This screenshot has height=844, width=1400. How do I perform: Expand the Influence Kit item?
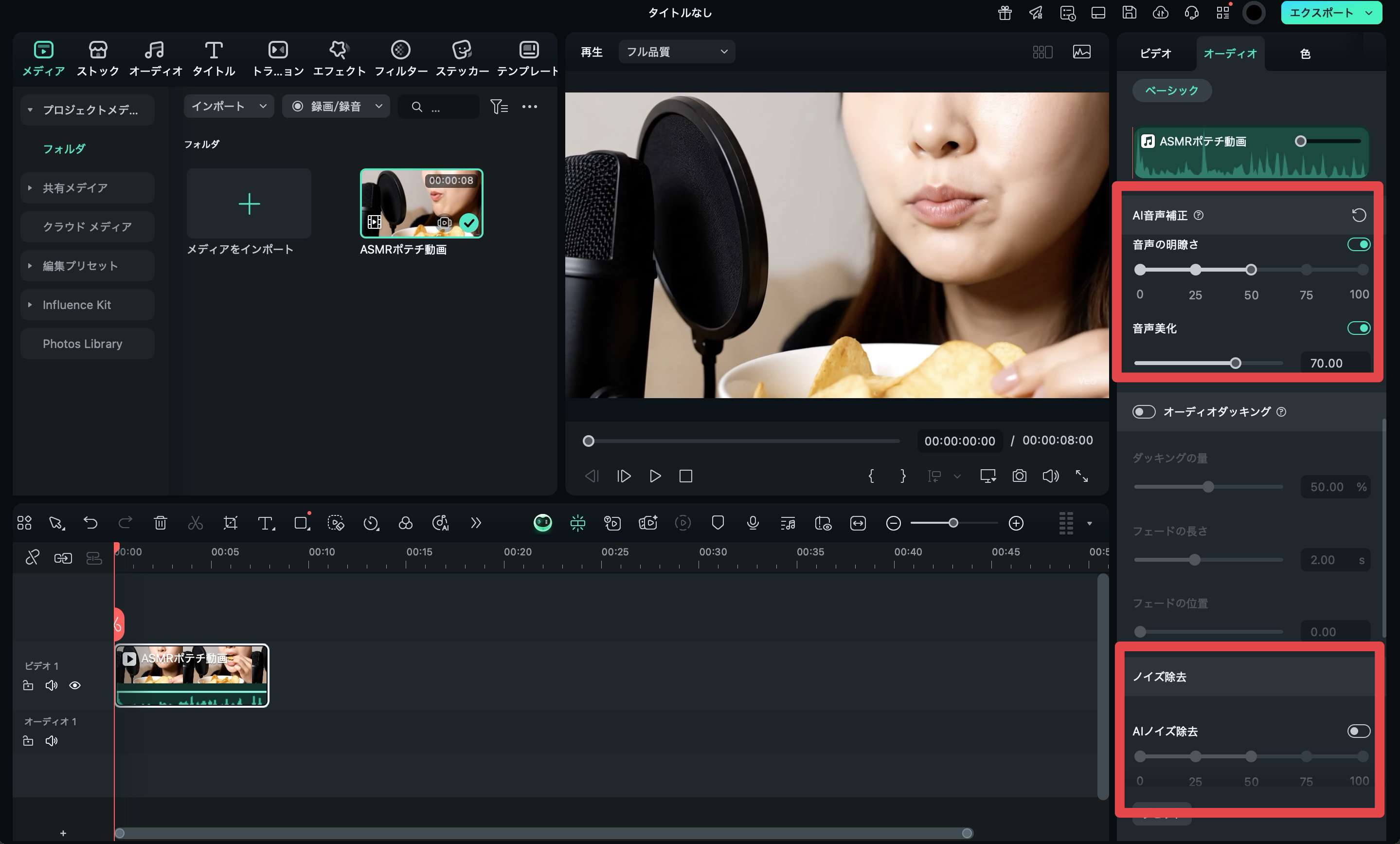(30, 305)
